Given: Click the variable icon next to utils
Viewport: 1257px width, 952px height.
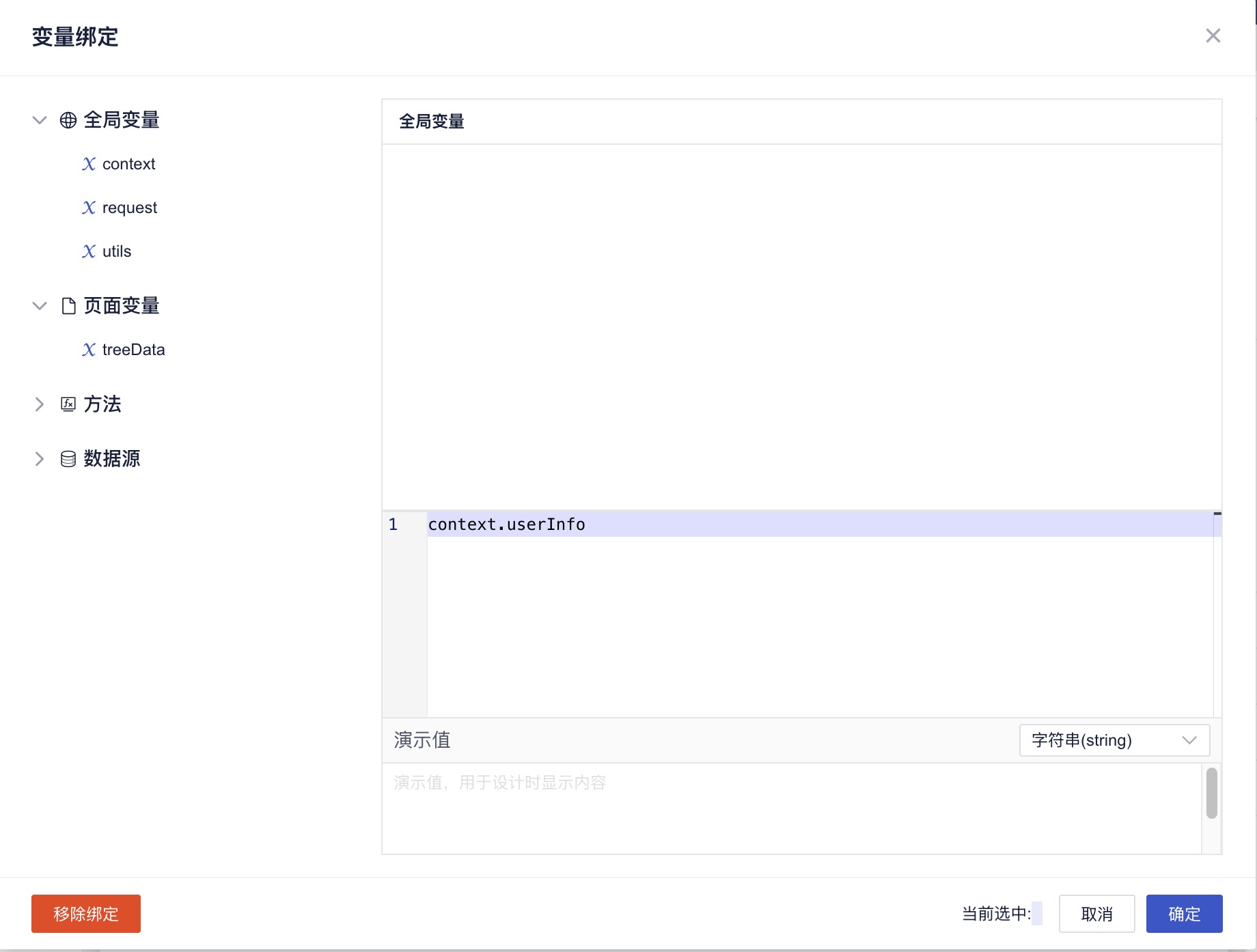Looking at the screenshot, I should [89, 251].
